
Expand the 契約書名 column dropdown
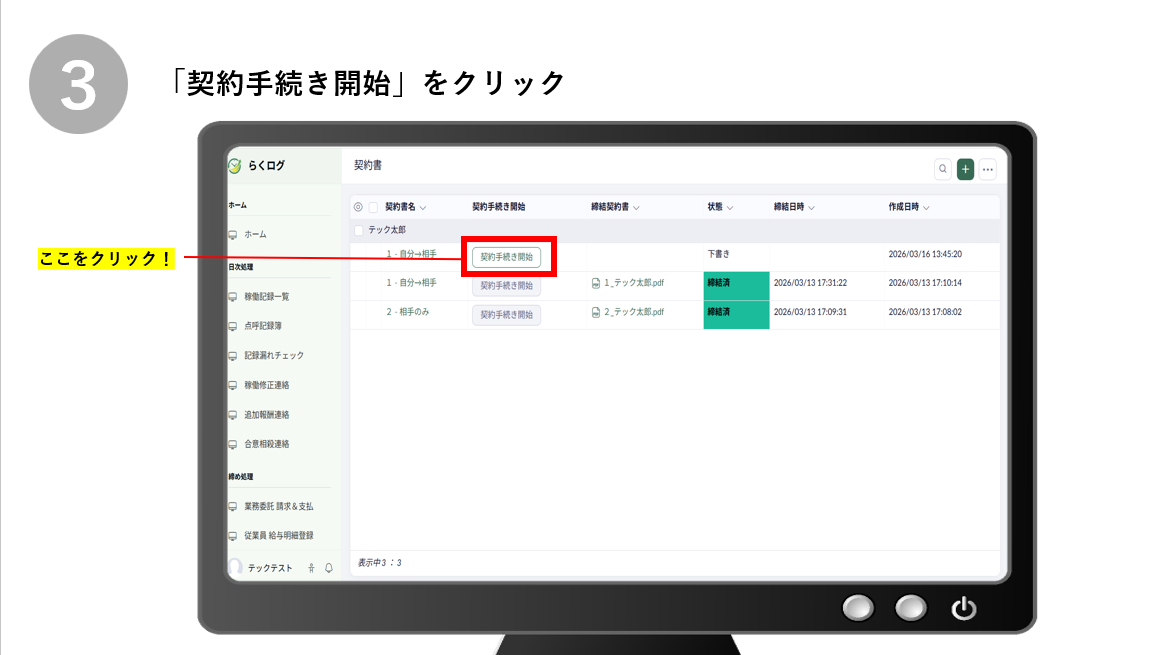point(423,208)
